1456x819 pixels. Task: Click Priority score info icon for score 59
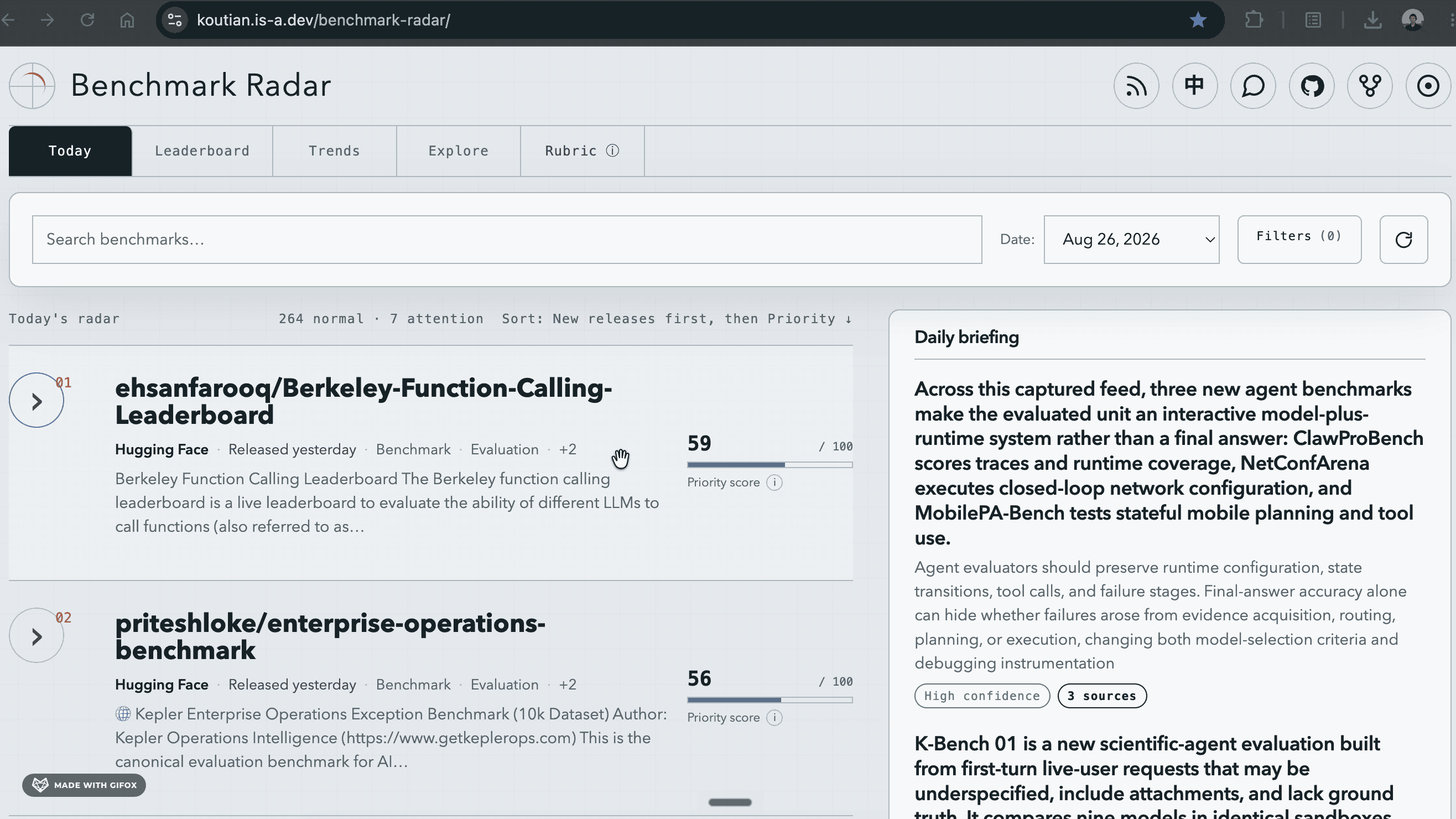(x=774, y=483)
